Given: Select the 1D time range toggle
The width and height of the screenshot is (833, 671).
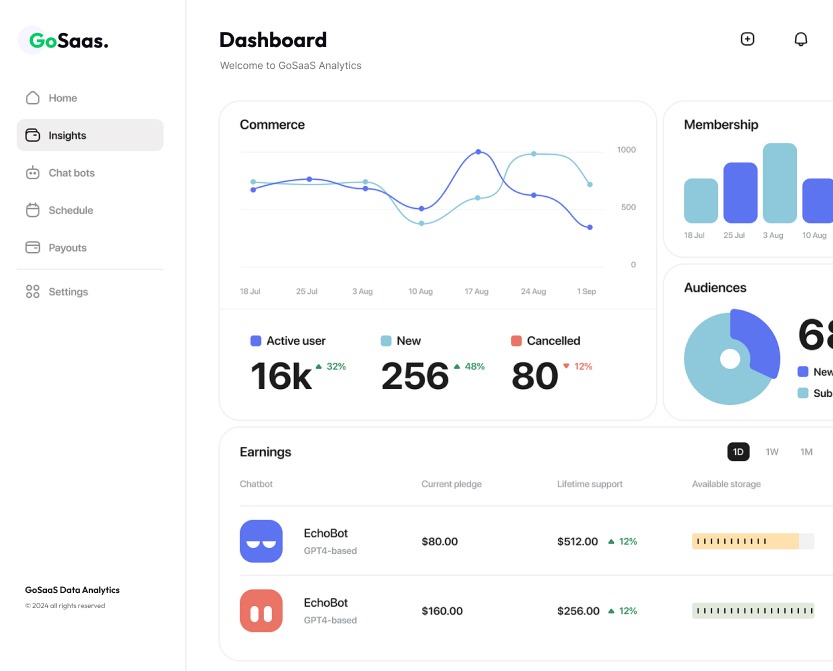Looking at the screenshot, I should (738, 452).
